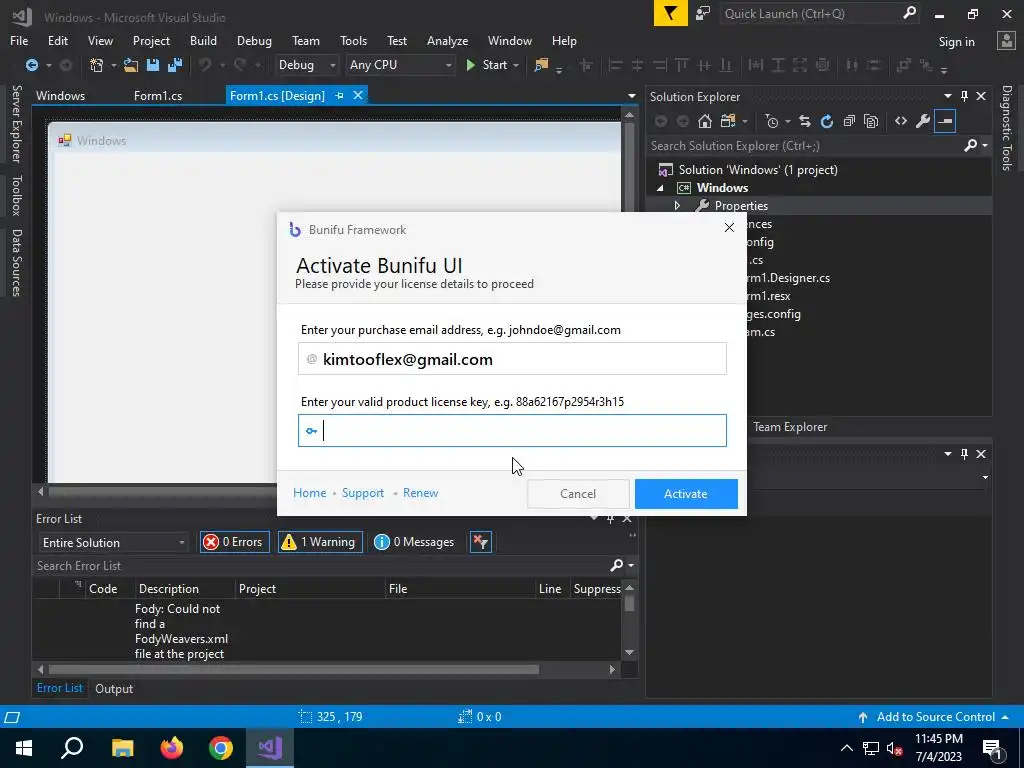
Task: Click Cancel in the Bunifu dialog
Action: coord(578,494)
